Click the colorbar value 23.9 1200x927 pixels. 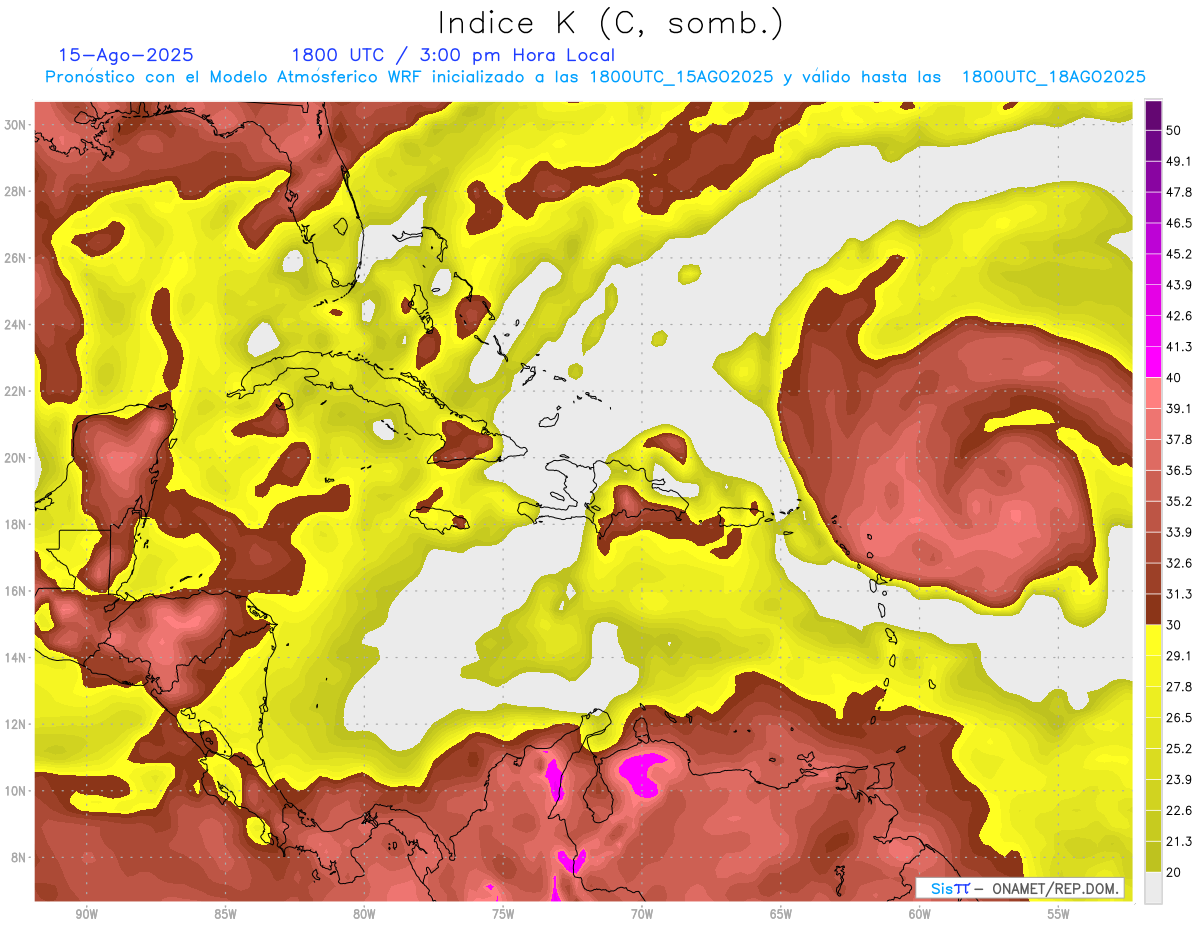[1179, 780]
